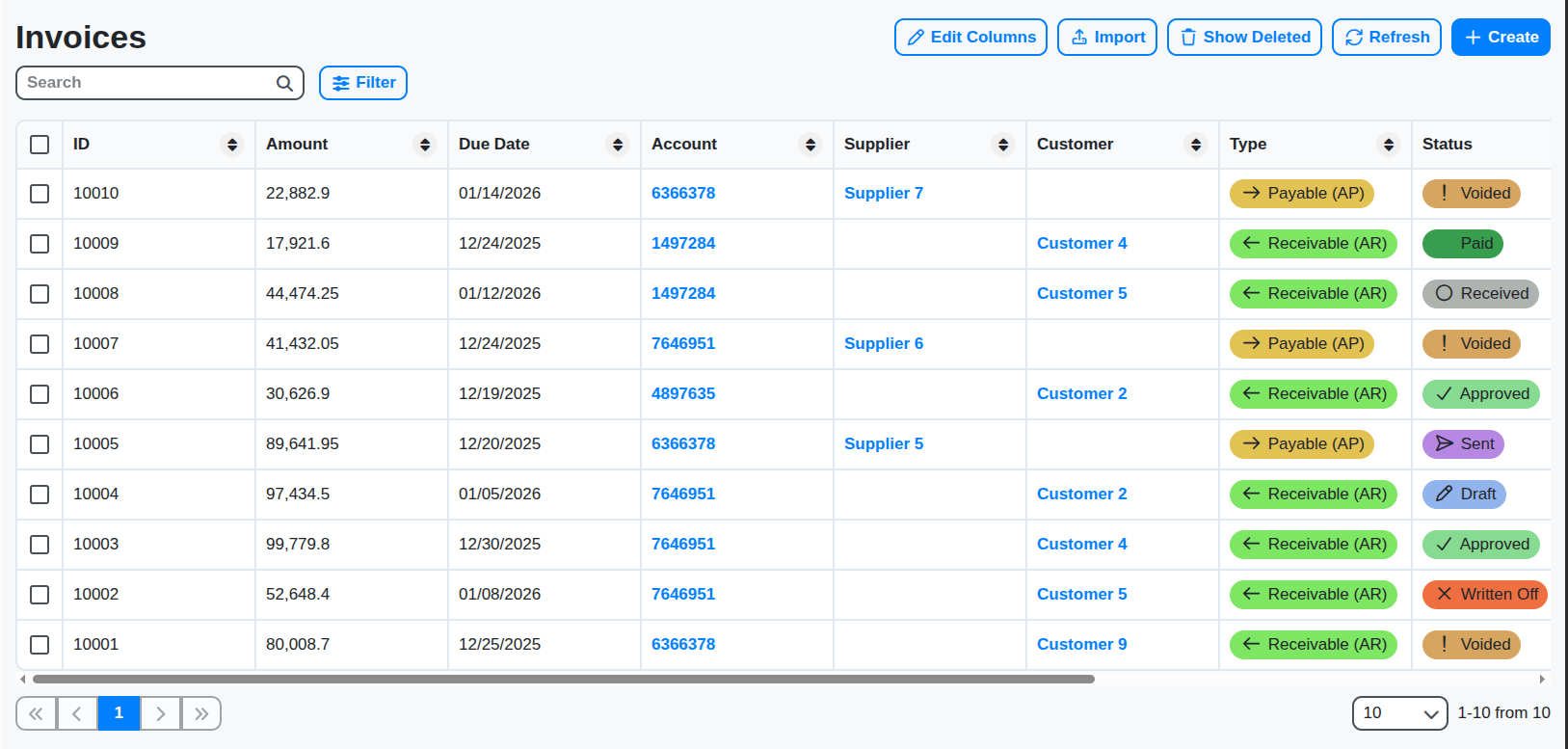Select checkbox for invoice 10001
The height and width of the screenshot is (749, 1568).
40,645
